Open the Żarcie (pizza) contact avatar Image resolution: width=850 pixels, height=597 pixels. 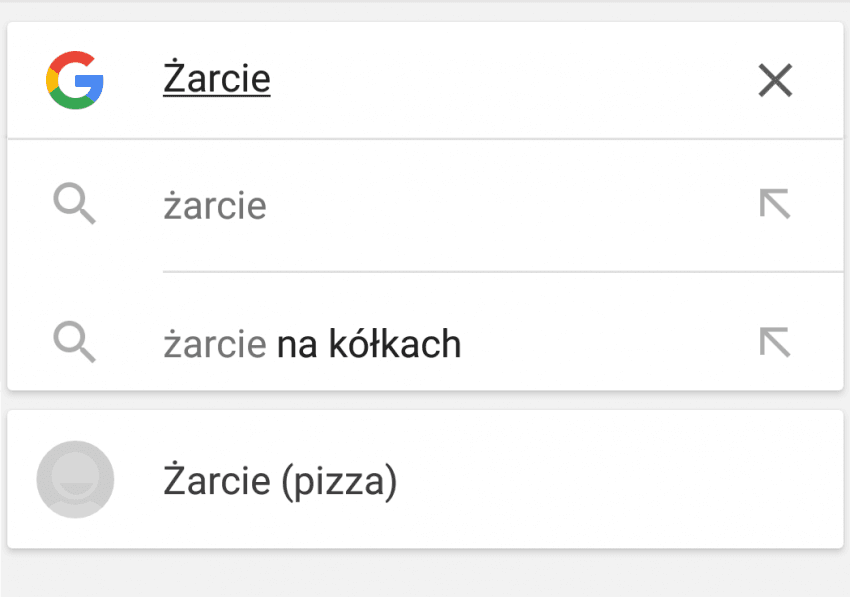click(x=75, y=479)
